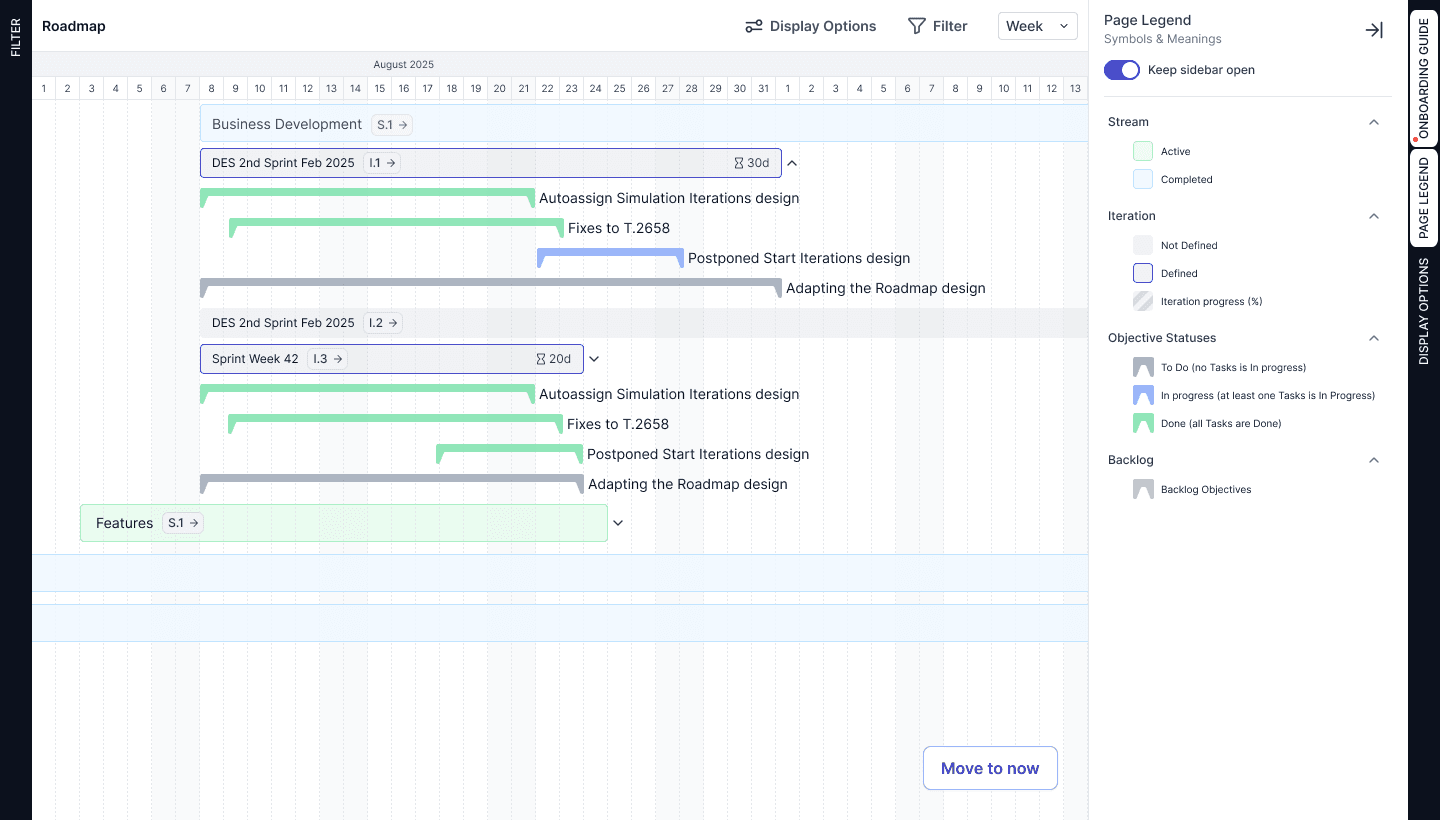Open the Week timescale dropdown

(x=1037, y=26)
